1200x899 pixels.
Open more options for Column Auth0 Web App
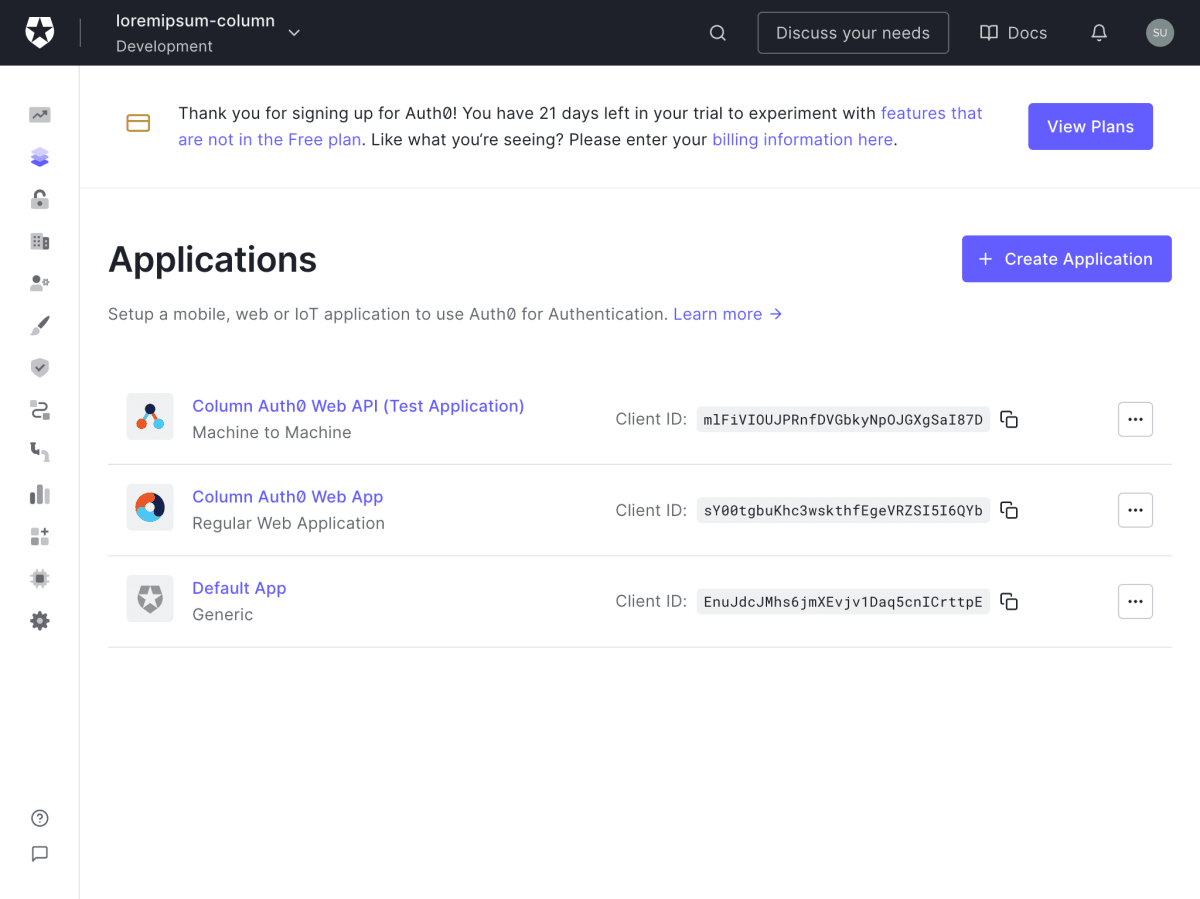point(1135,510)
